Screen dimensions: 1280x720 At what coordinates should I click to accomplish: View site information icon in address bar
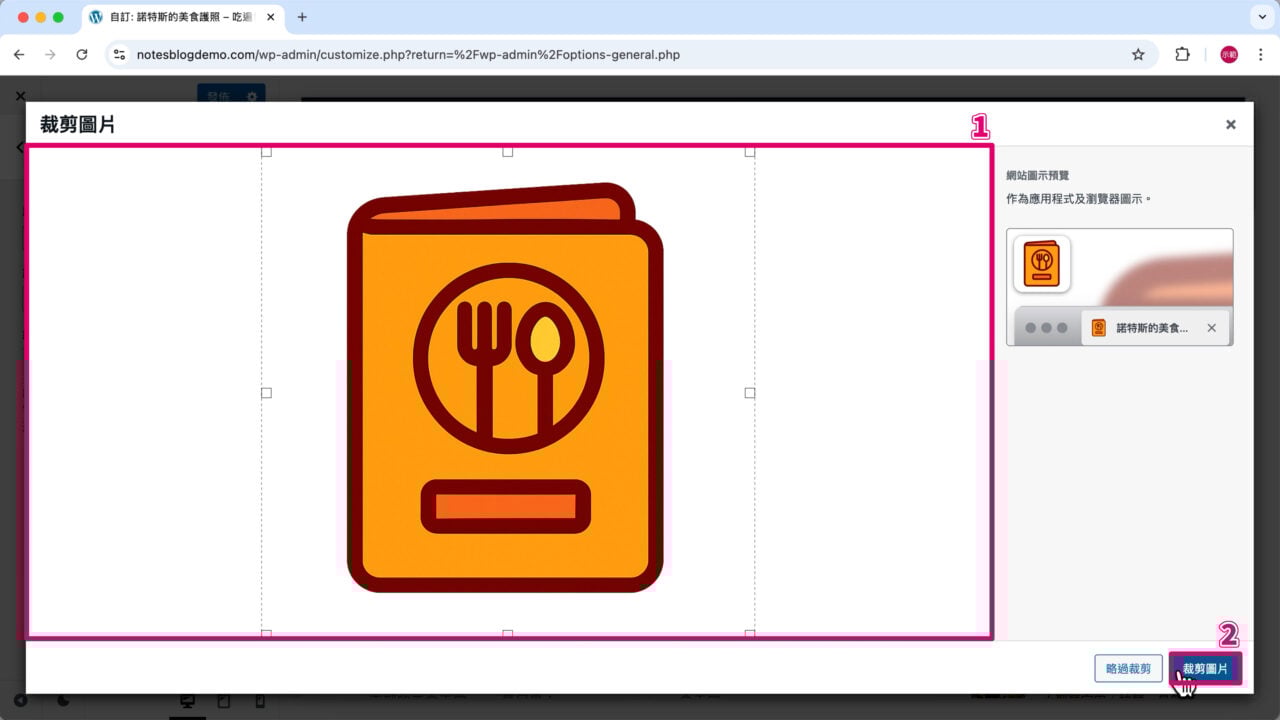point(120,55)
